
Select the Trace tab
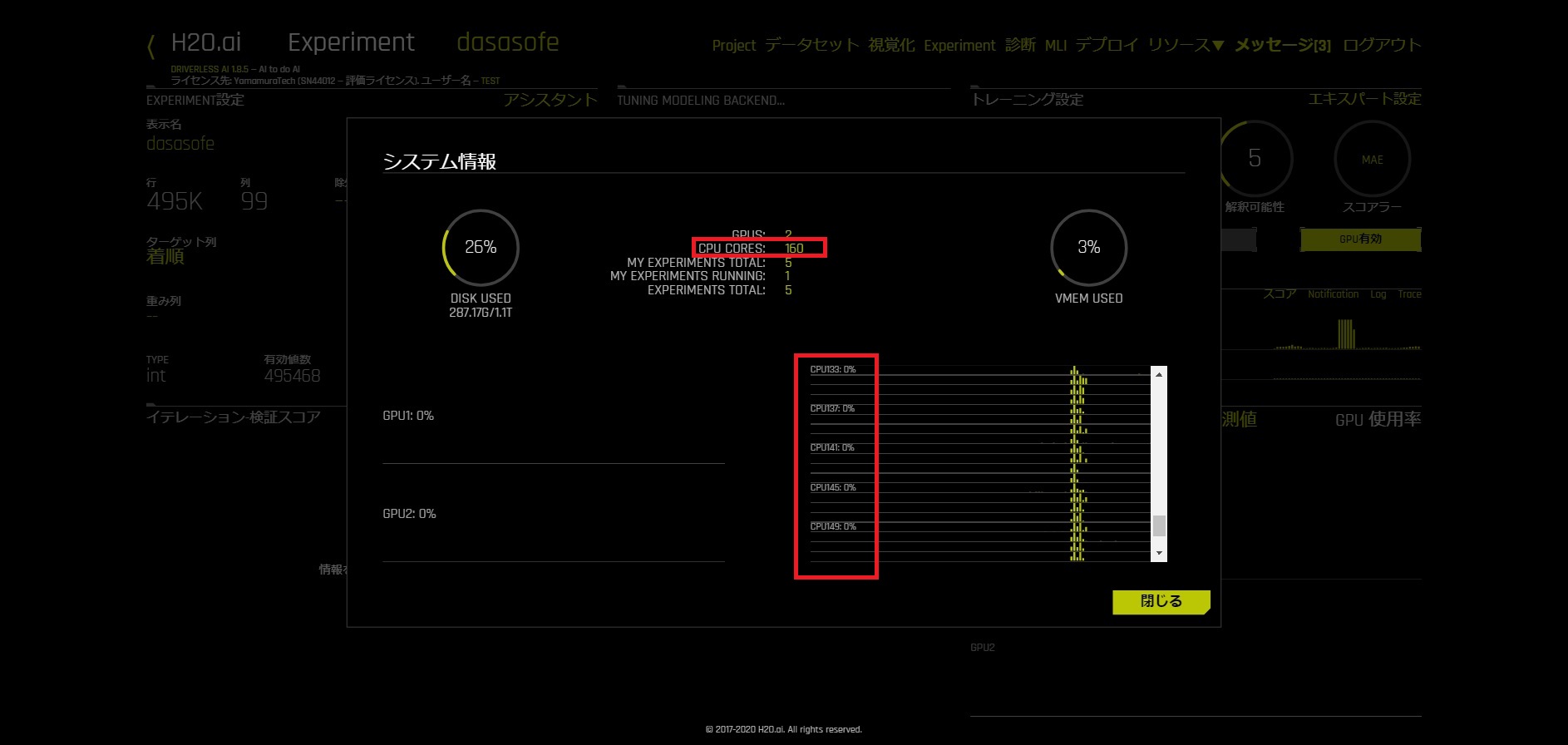point(1409,294)
